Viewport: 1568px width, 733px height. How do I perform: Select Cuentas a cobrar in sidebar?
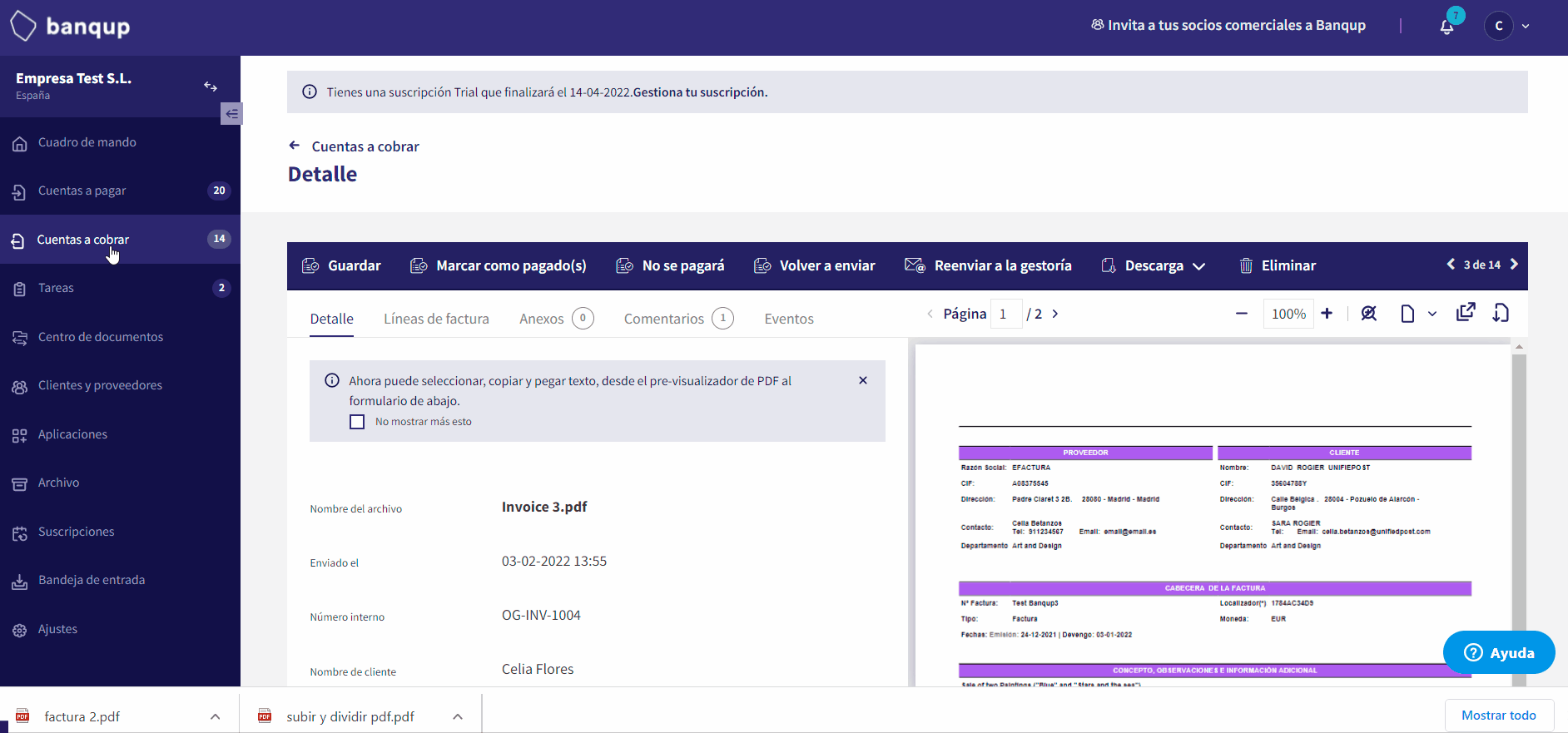120,240
